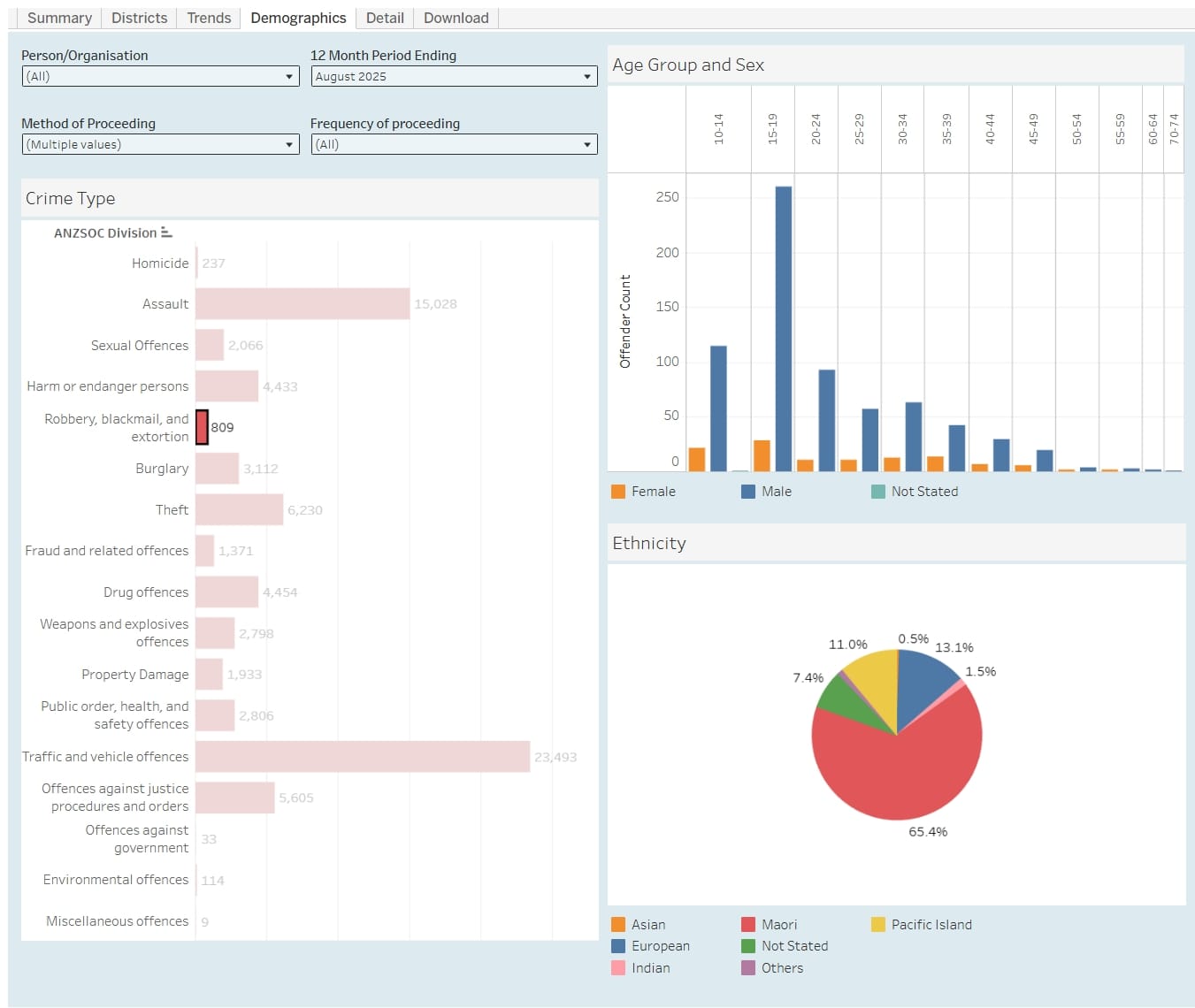The width and height of the screenshot is (1195, 1008).
Task: Click the Indian pink legend swatch
Action: click(618, 968)
